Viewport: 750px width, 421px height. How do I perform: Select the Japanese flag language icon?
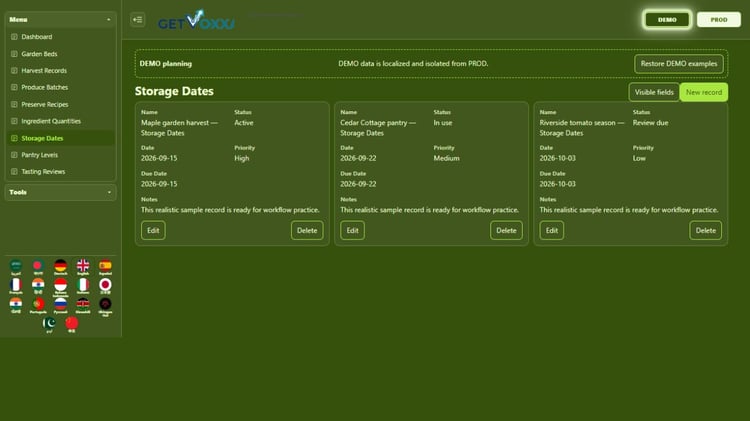tap(105, 286)
